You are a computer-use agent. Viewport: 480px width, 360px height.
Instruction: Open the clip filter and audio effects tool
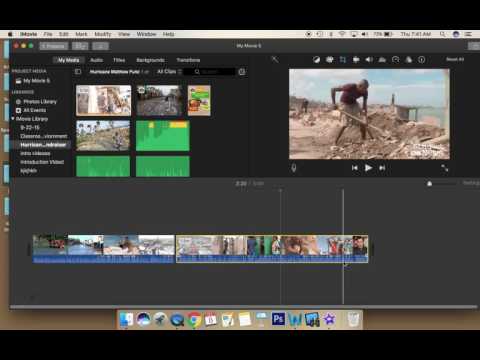point(408,60)
